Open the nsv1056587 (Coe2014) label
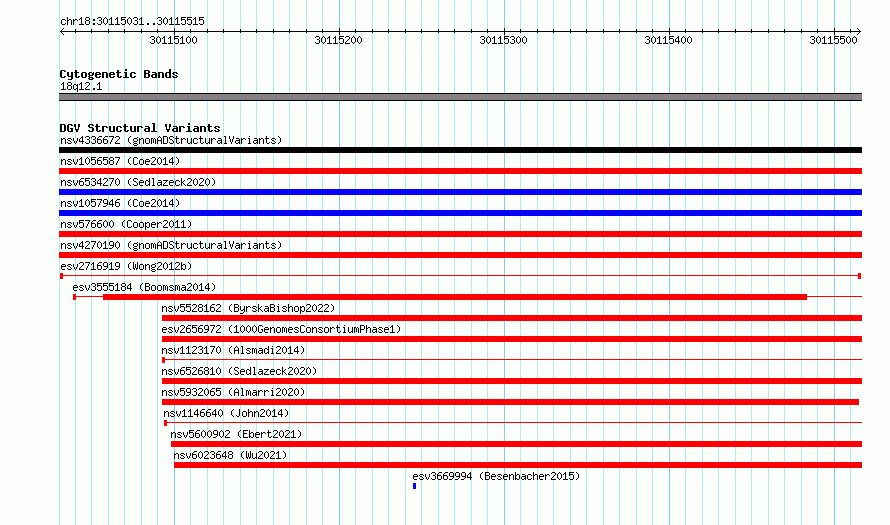Image resolution: width=890 pixels, height=525 pixels. (x=120, y=161)
